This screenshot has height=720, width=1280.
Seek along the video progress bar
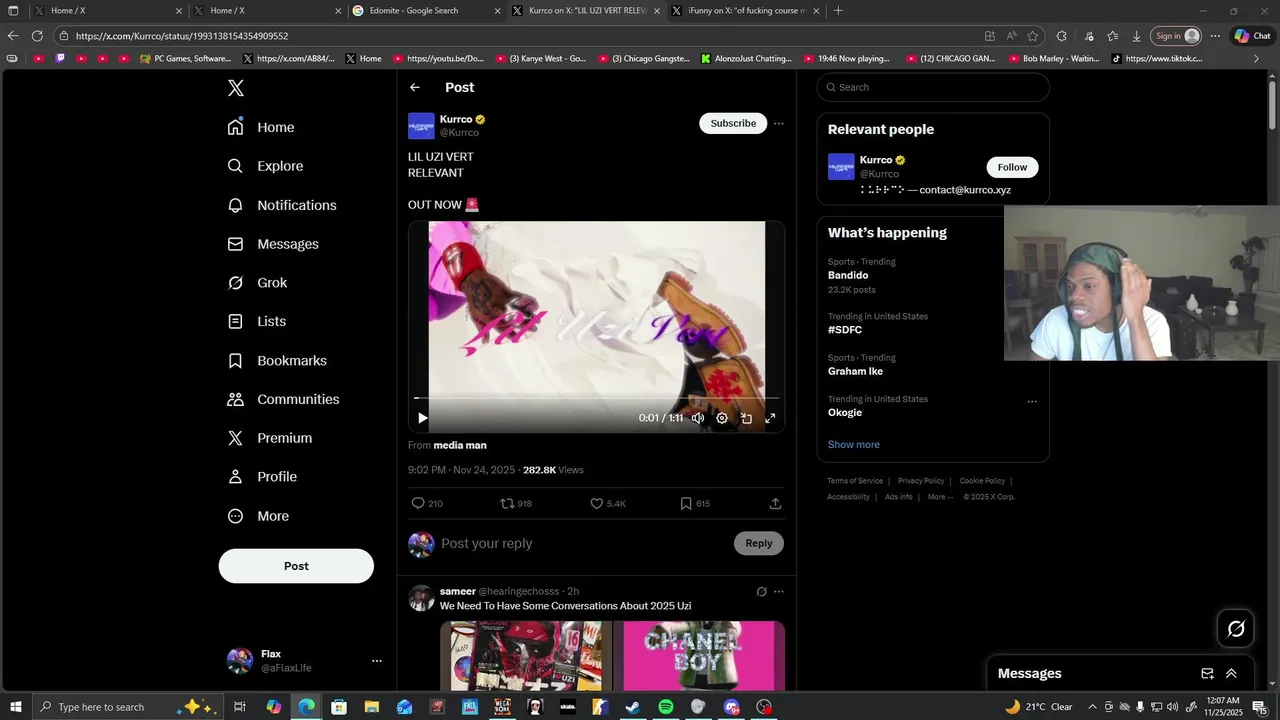click(596, 398)
